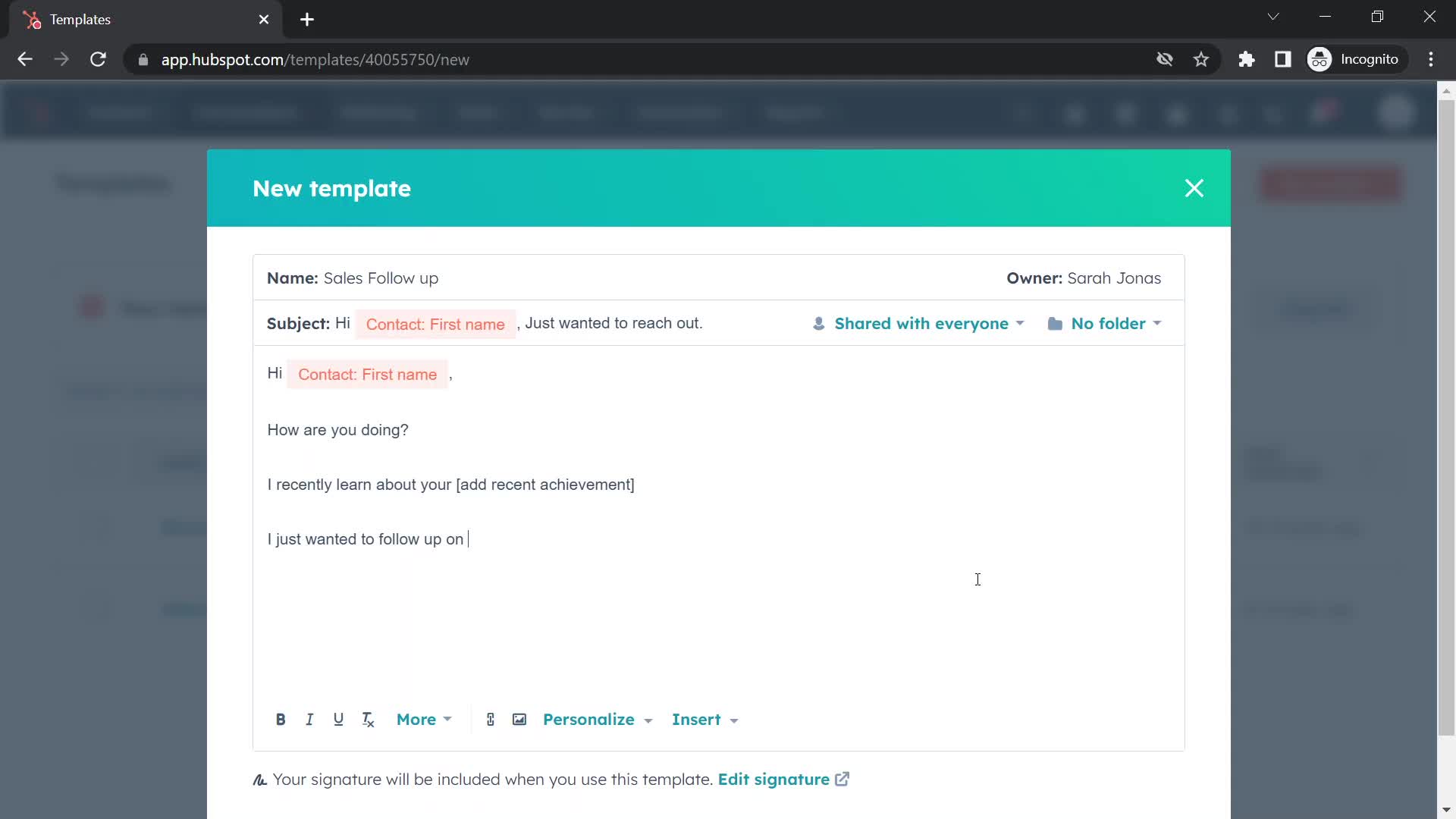Image resolution: width=1456 pixels, height=819 pixels.
Task: Open the Personalize token dropdown
Action: click(598, 720)
